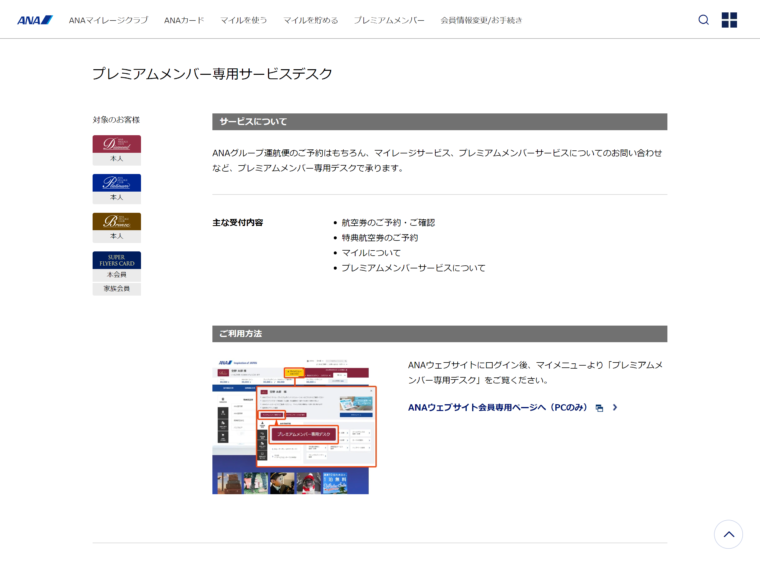Open 会員情報変更/お手続き menu

coord(481,20)
